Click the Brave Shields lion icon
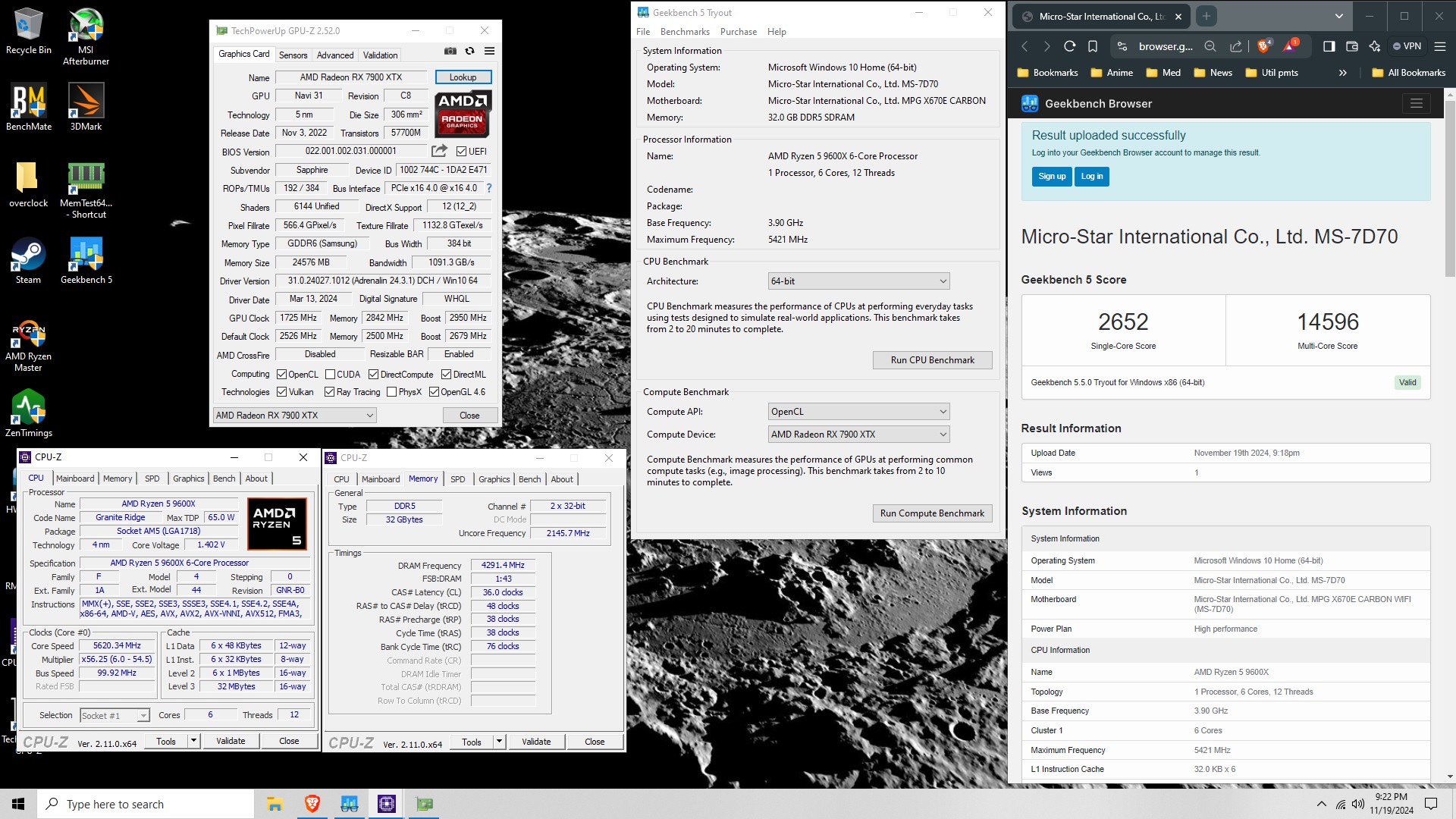The width and height of the screenshot is (1456, 819). coord(1263,46)
